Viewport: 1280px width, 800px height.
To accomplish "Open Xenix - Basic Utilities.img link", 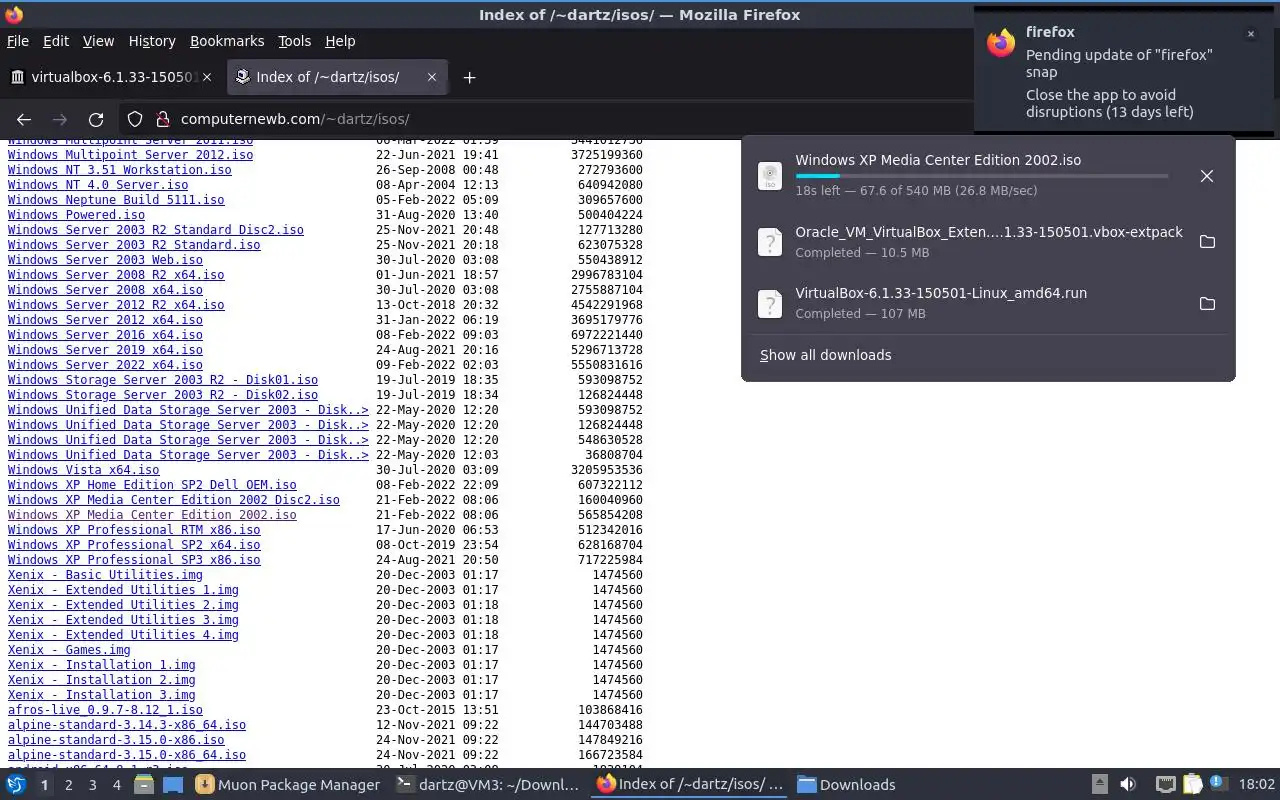I will click(x=105, y=575).
